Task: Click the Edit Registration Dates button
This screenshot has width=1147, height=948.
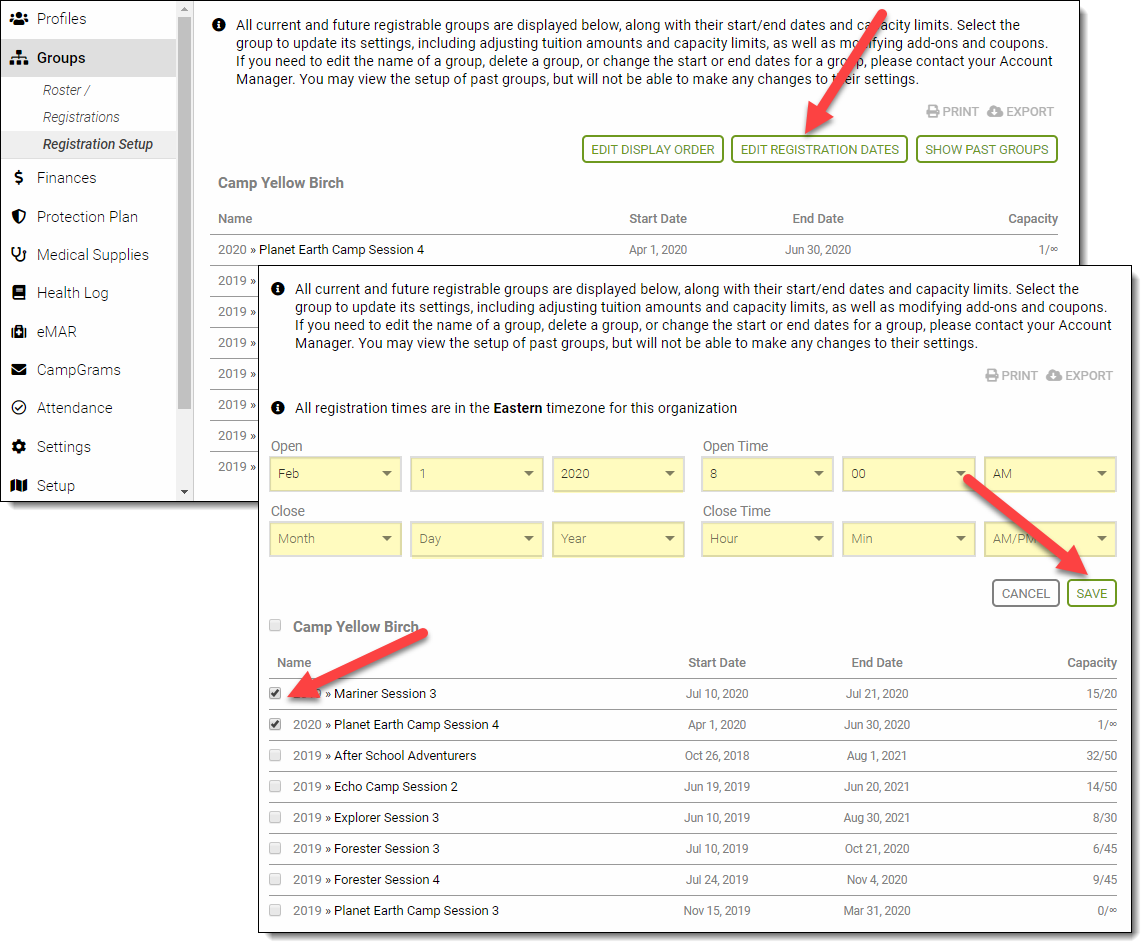Action: (x=819, y=149)
